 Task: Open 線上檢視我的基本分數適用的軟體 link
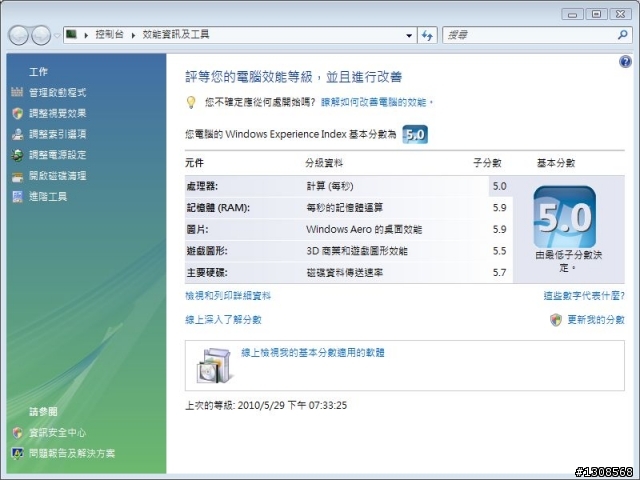point(313,353)
